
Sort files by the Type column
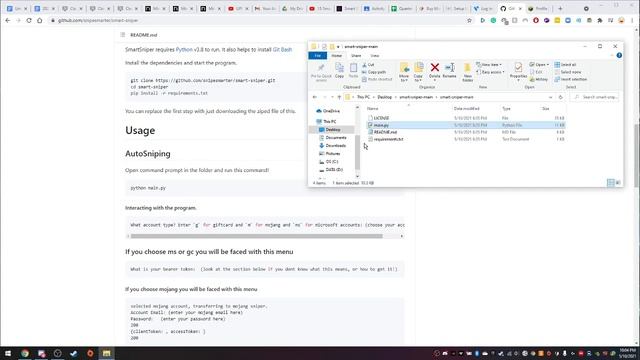click(x=506, y=109)
